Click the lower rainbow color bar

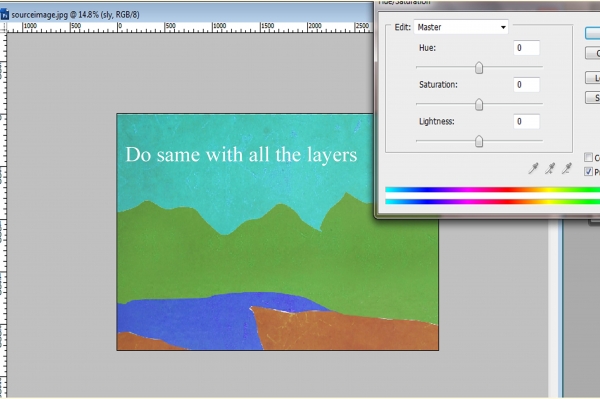pyautogui.click(x=492, y=202)
